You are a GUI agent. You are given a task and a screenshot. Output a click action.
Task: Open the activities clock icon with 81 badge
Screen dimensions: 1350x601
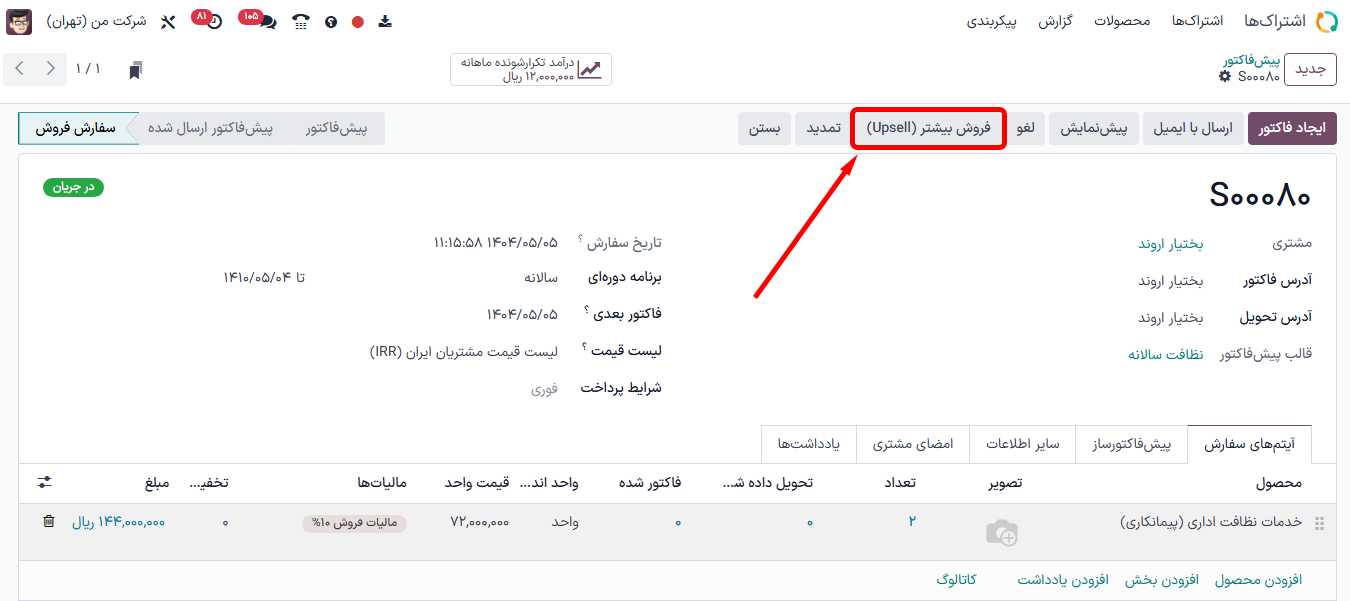[x=212, y=21]
